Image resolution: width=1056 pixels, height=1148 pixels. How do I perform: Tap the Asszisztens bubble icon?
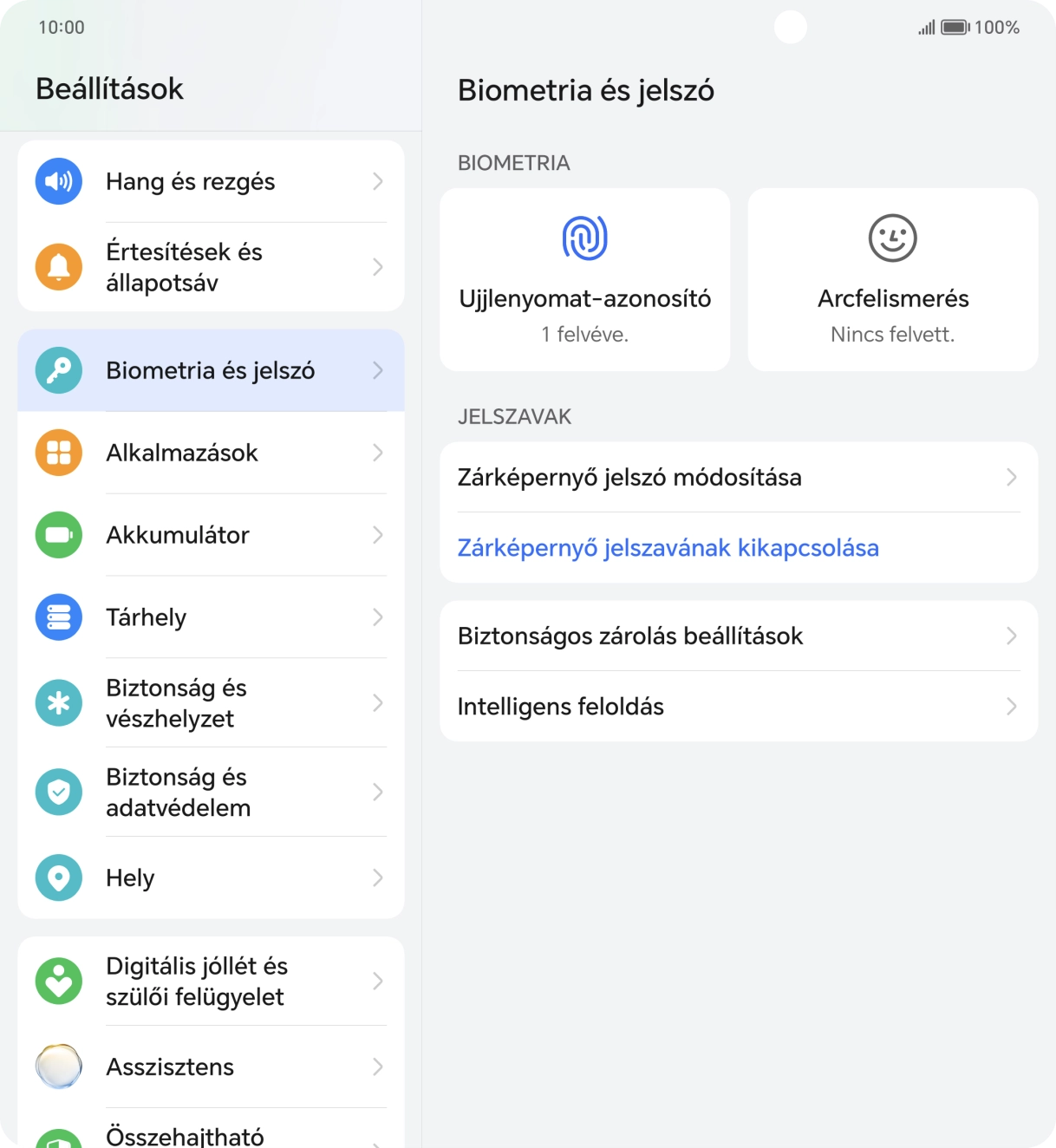click(x=59, y=1066)
